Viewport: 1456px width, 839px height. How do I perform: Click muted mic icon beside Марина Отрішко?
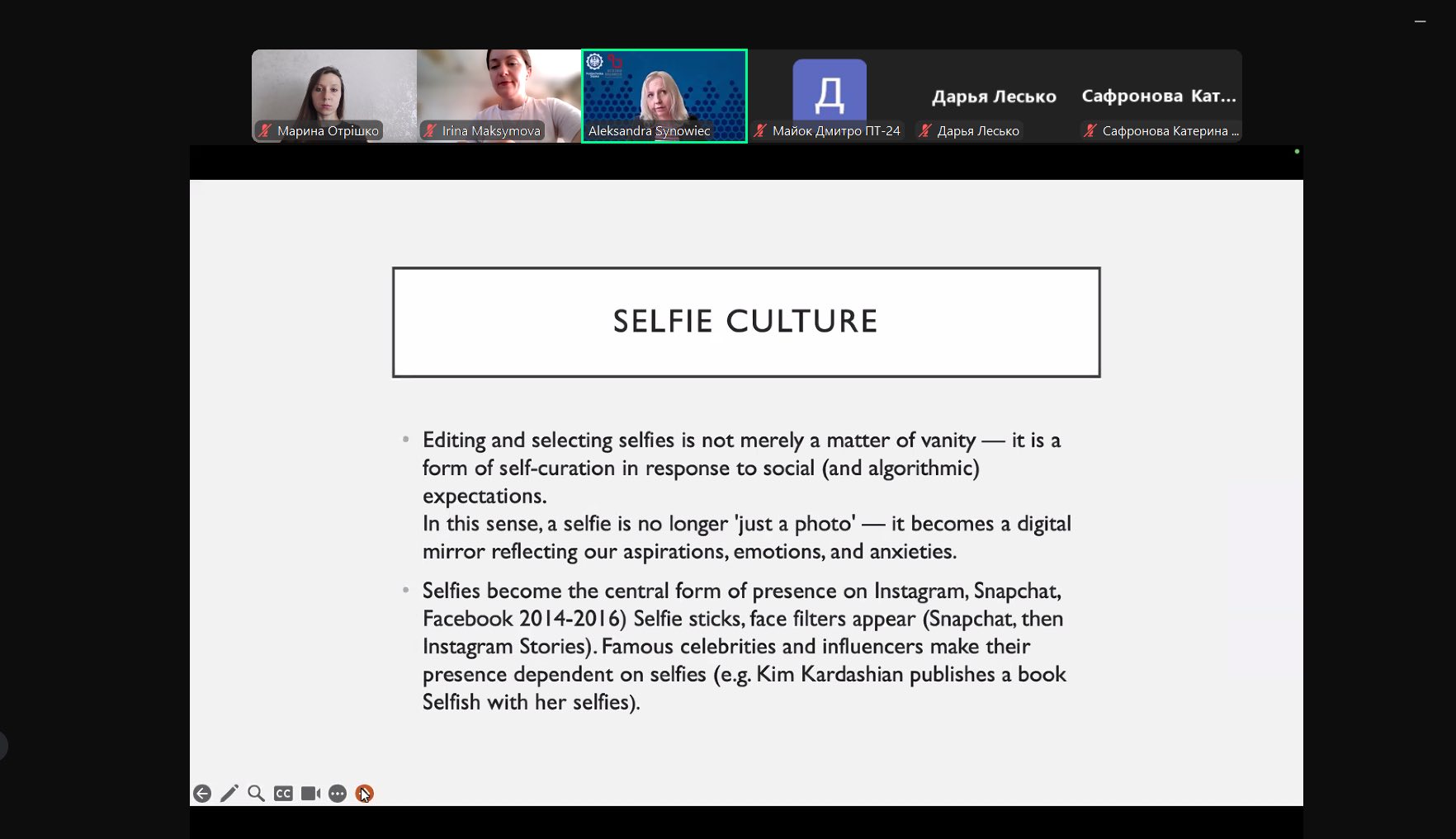tap(265, 130)
